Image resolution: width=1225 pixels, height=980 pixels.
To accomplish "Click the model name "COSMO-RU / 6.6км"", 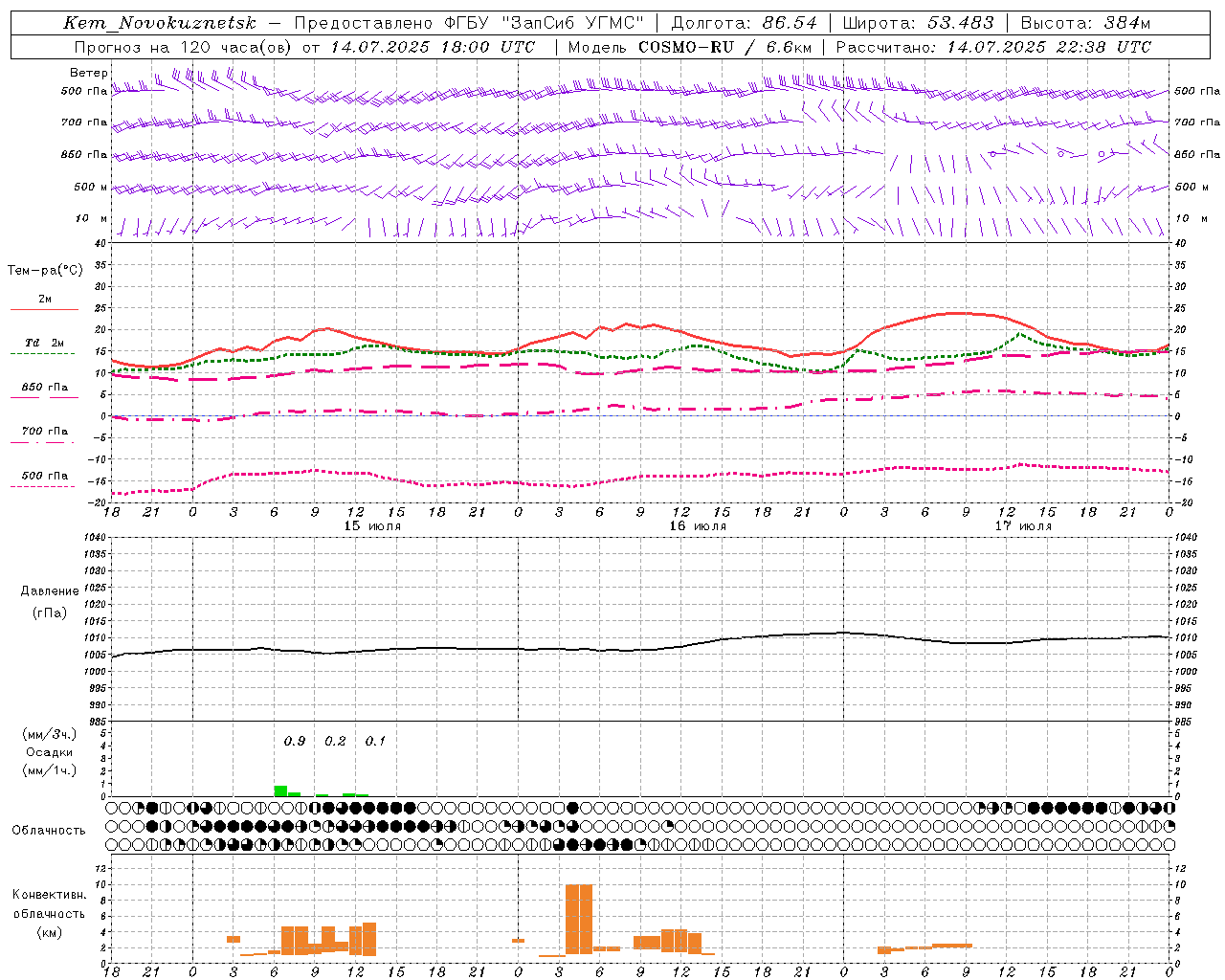I will (x=724, y=47).
